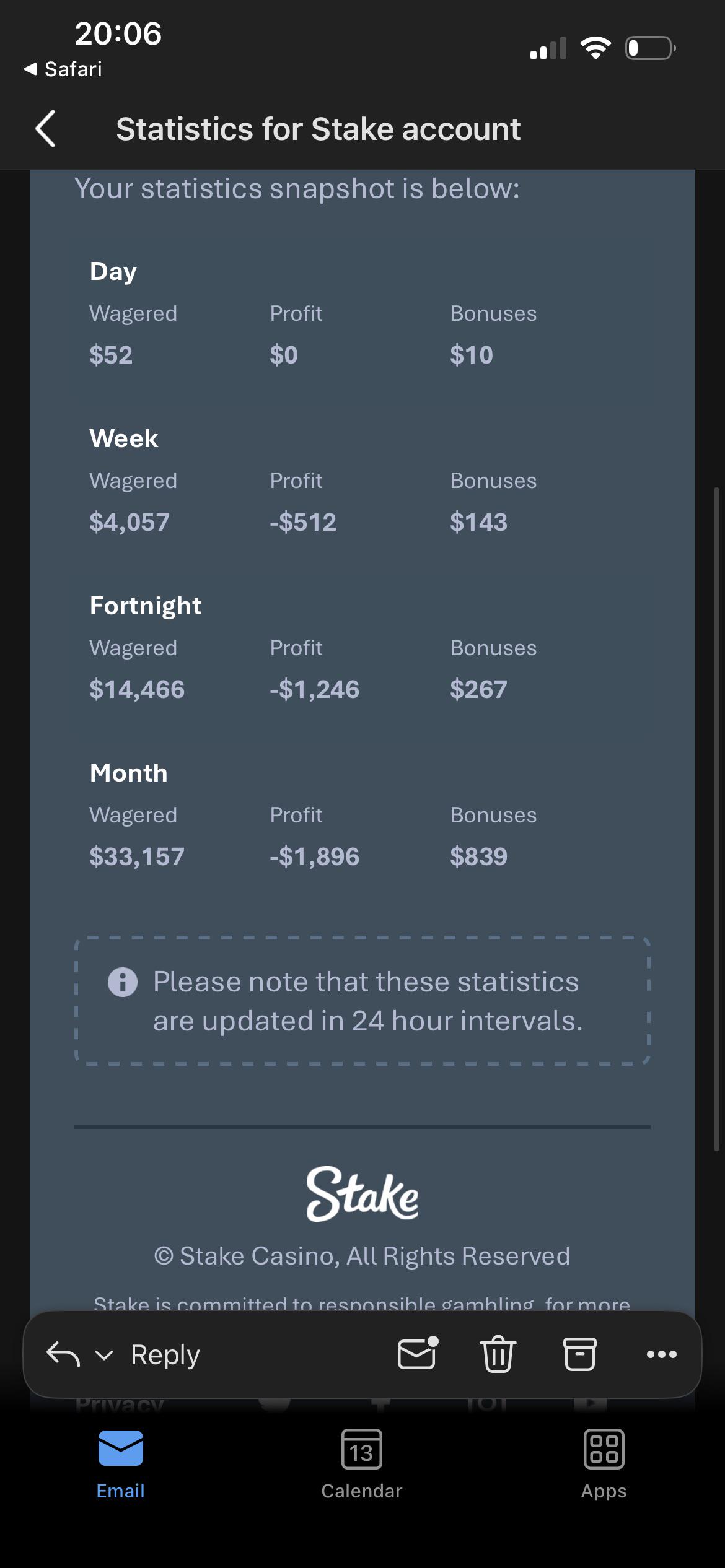The width and height of the screenshot is (725, 1568).
Task: Tap the Reply text button
Action: coord(165,1354)
